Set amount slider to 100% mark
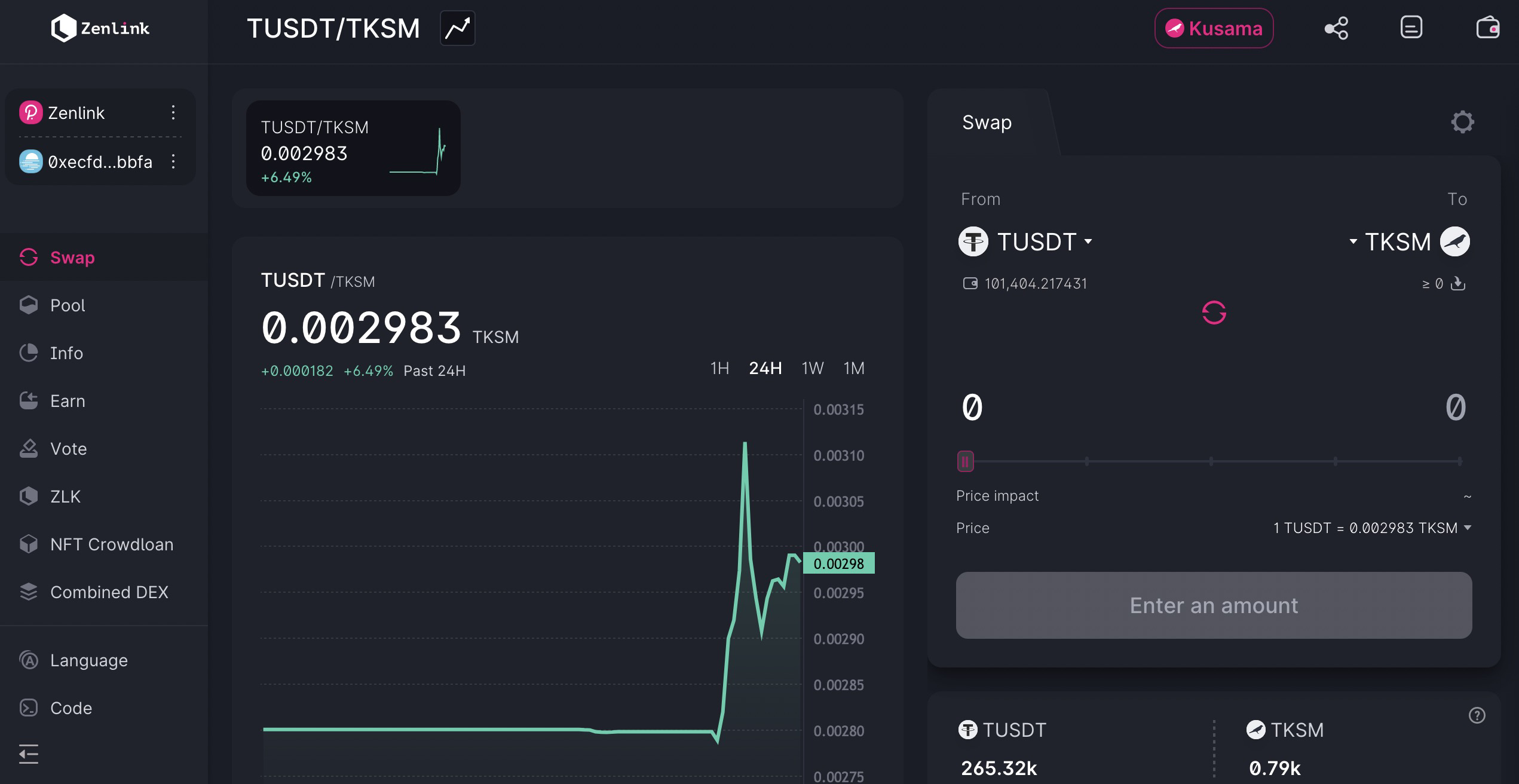 pos(1460,461)
